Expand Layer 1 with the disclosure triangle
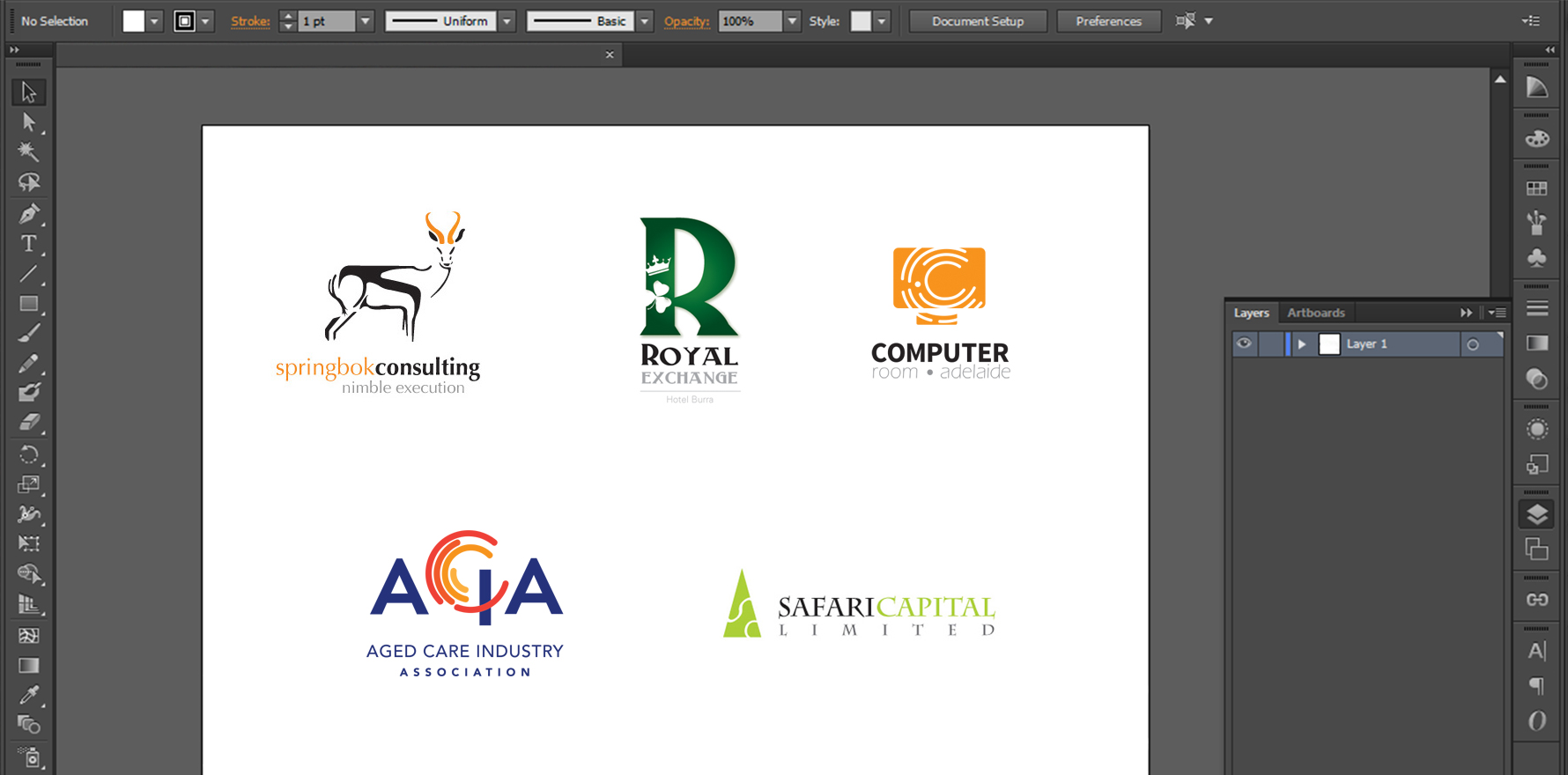 click(1302, 344)
